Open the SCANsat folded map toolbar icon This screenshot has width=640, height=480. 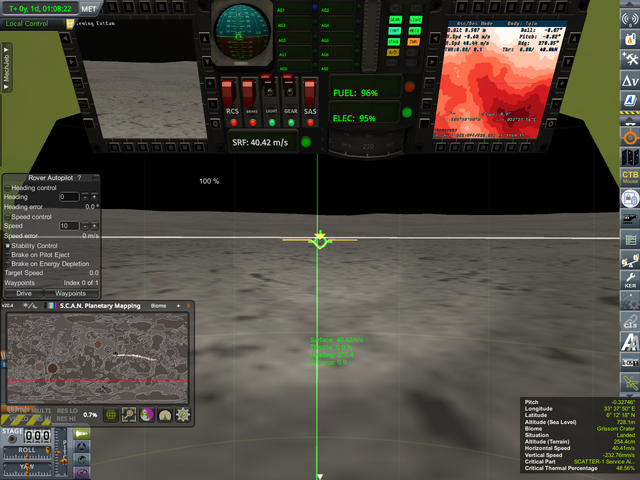(x=630, y=157)
